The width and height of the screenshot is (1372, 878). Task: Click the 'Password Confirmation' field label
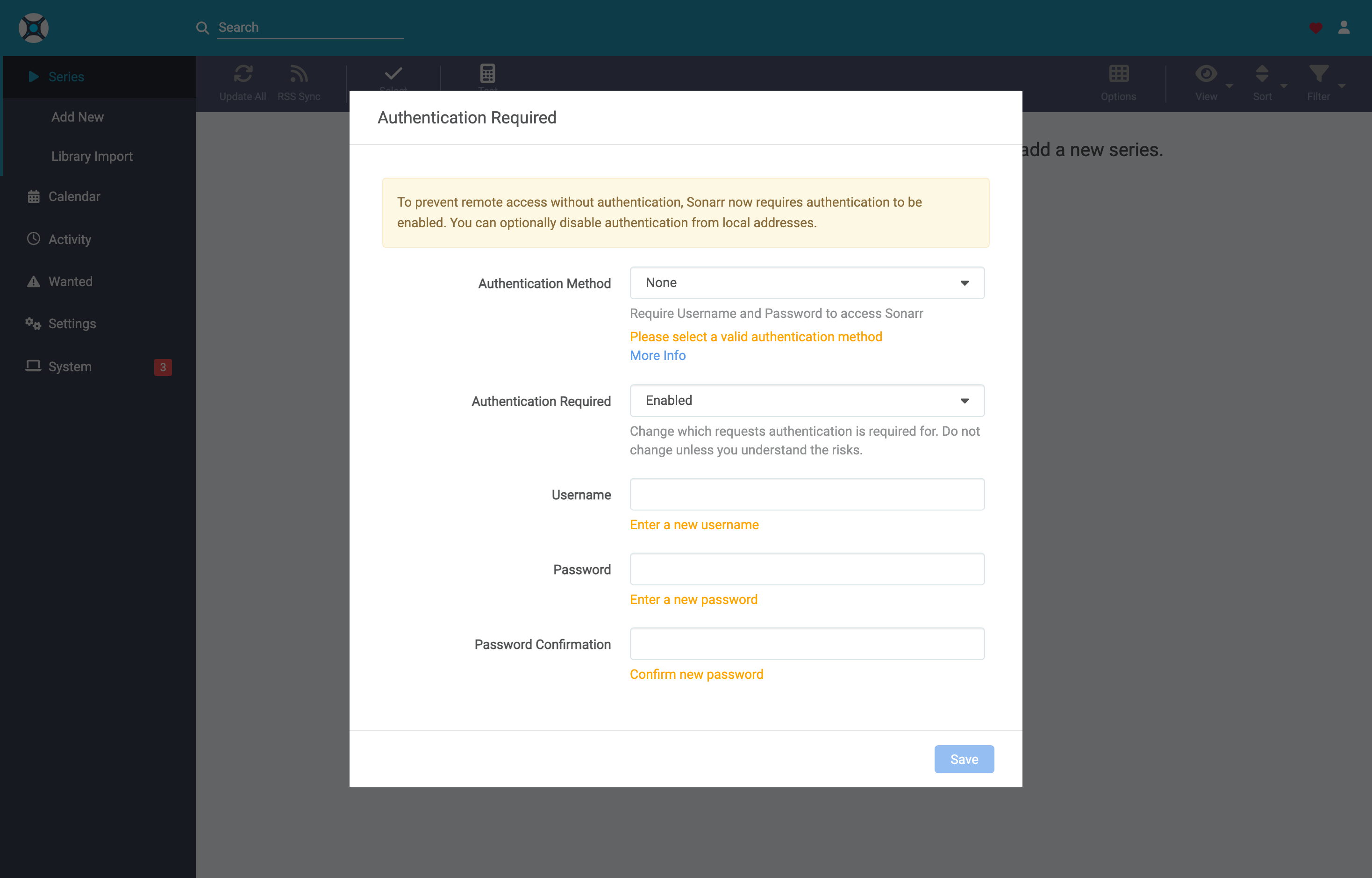542,644
